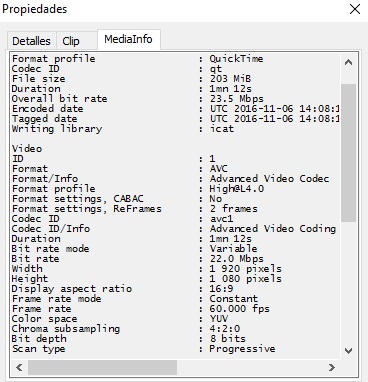
Task: Click the 'AVC' format value
Action: (219, 169)
